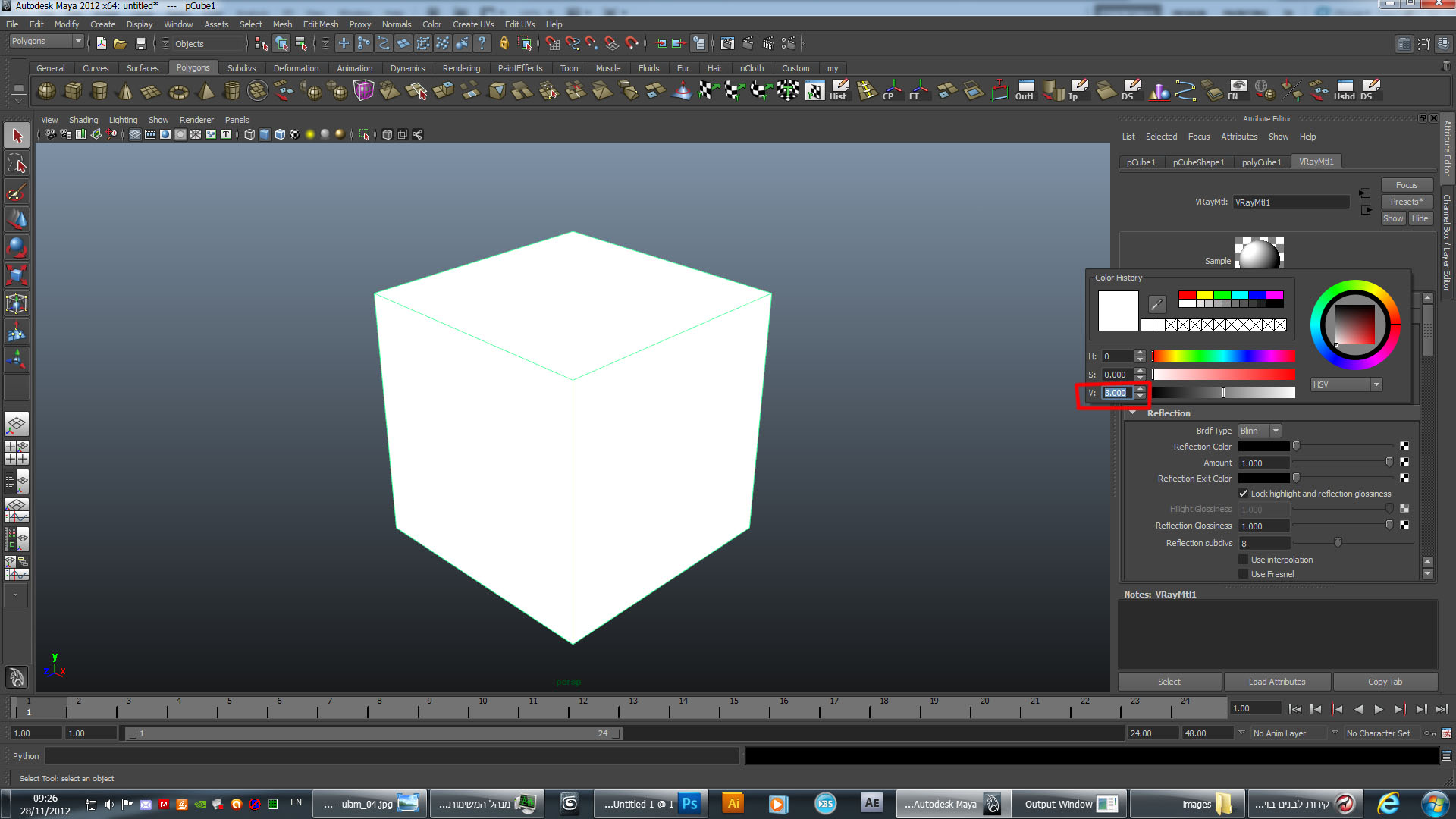Click the Load Attributes button
This screenshot has height=819, width=1456.
[x=1277, y=682]
